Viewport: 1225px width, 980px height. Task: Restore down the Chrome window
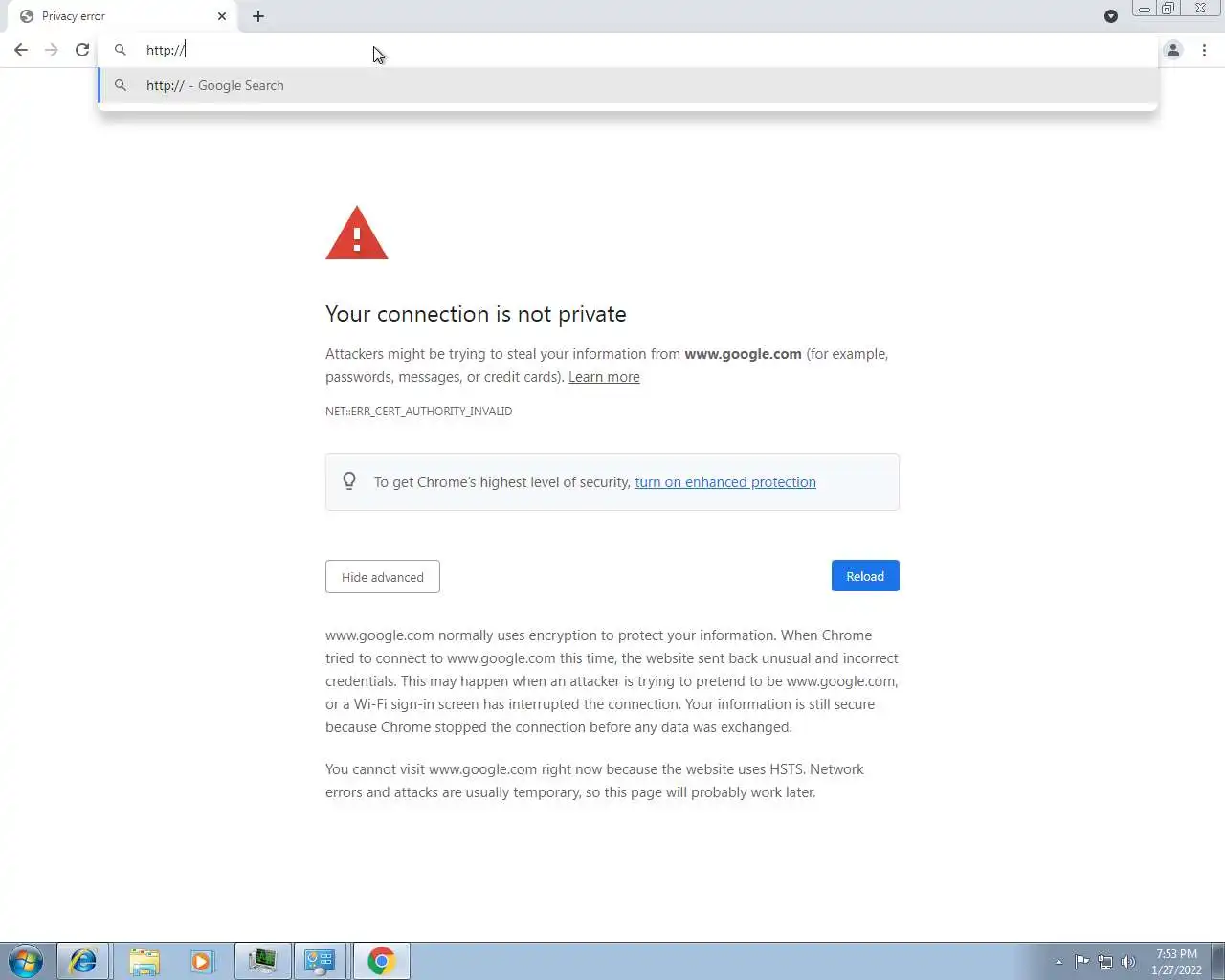coord(1168,9)
